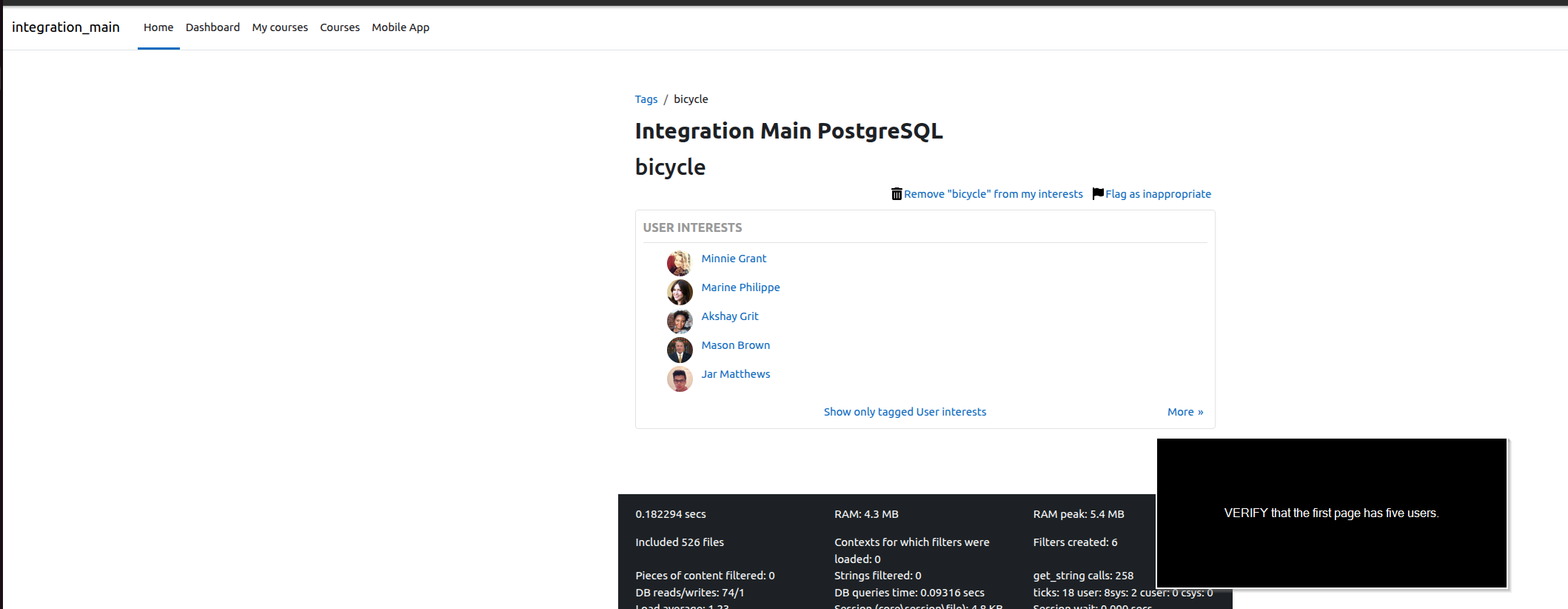1568x609 pixels.
Task: Click the DB queries time footer entry
Action: pyautogui.click(x=909, y=593)
